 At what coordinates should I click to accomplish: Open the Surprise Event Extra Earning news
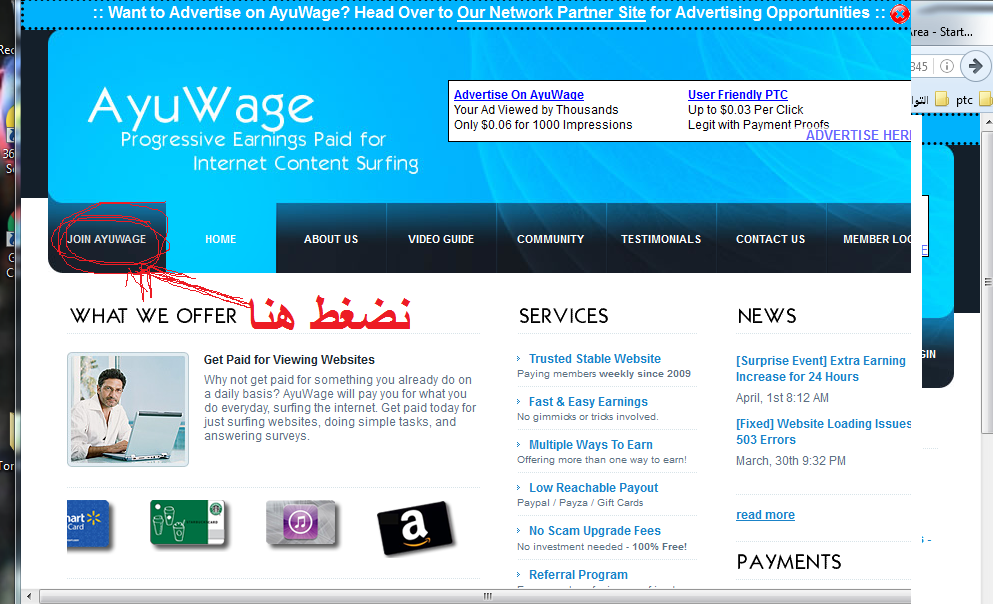click(821, 368)
